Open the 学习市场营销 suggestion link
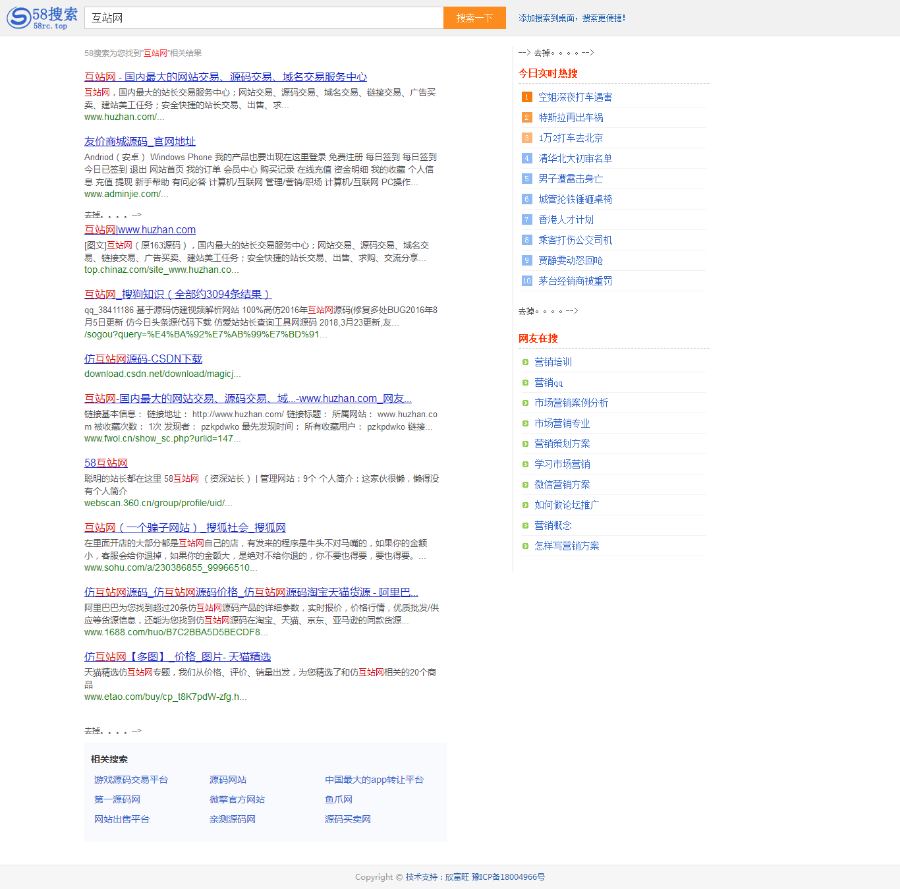 coord(562,464)
